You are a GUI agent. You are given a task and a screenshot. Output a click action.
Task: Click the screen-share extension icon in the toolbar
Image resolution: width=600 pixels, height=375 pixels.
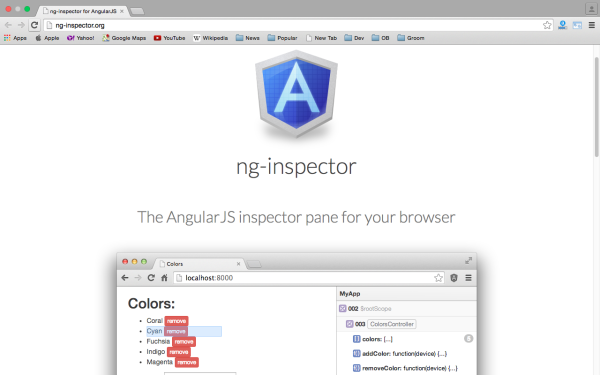577,25
